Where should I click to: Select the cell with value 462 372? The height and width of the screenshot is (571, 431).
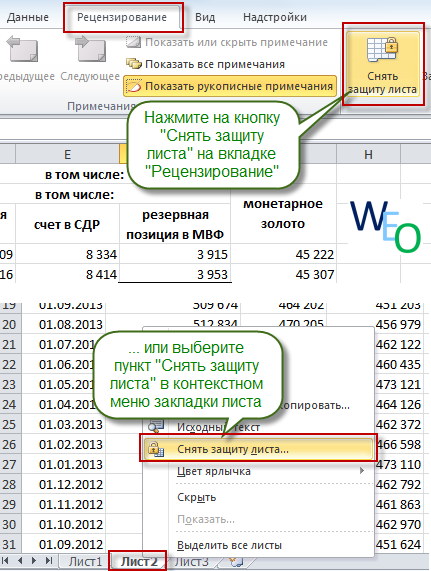(398, 424)
